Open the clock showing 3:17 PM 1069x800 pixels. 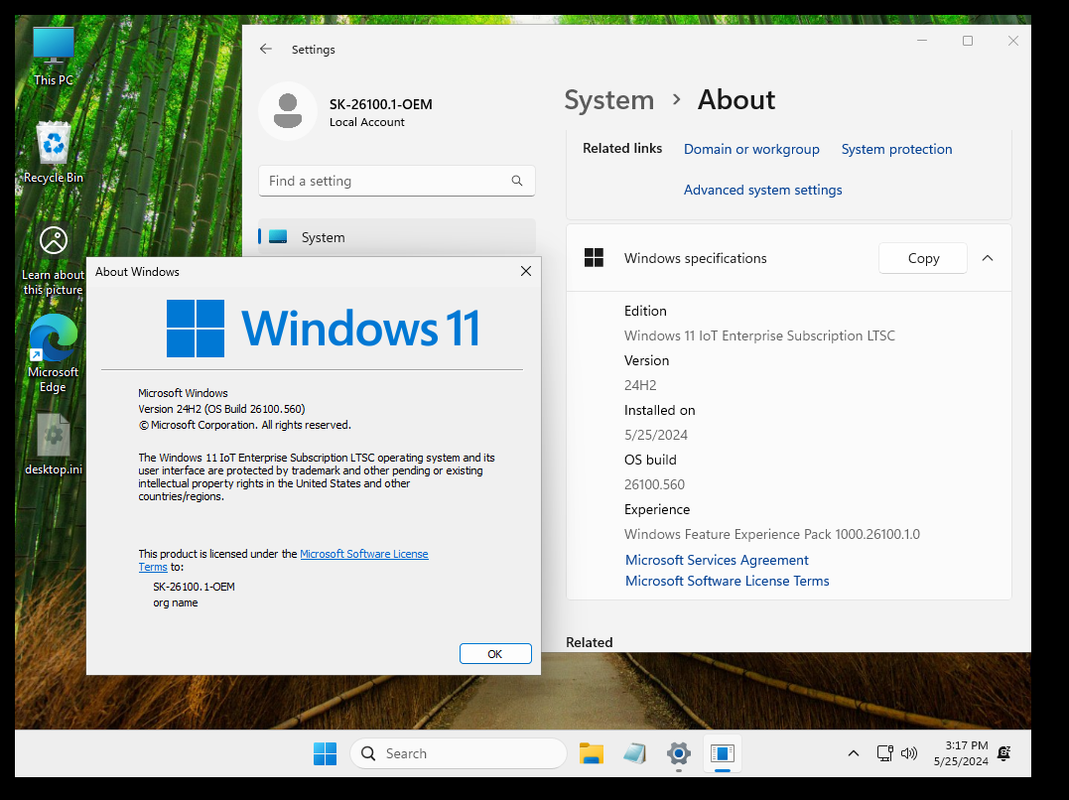(961, 754)
